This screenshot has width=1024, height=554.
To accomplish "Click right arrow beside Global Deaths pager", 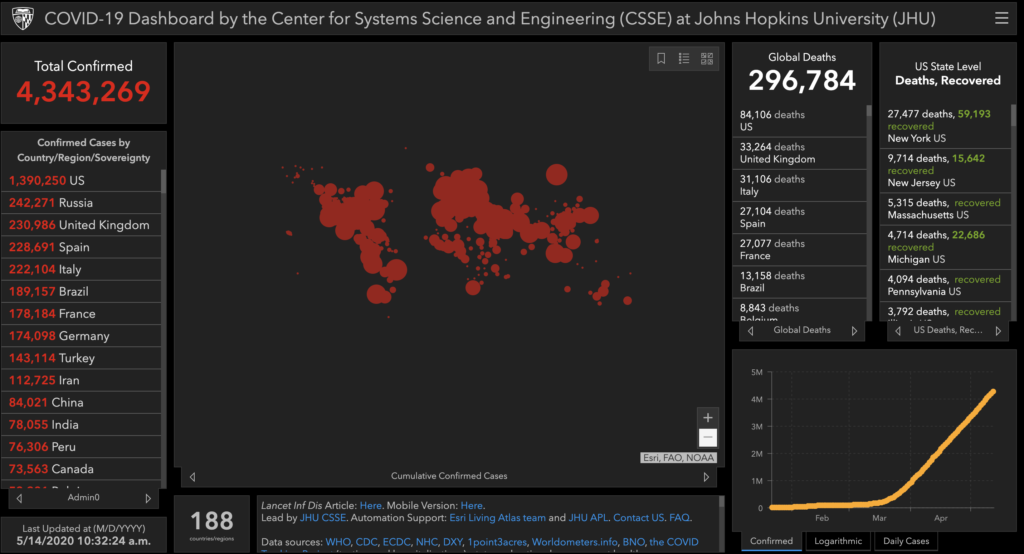I will [854, 331].
